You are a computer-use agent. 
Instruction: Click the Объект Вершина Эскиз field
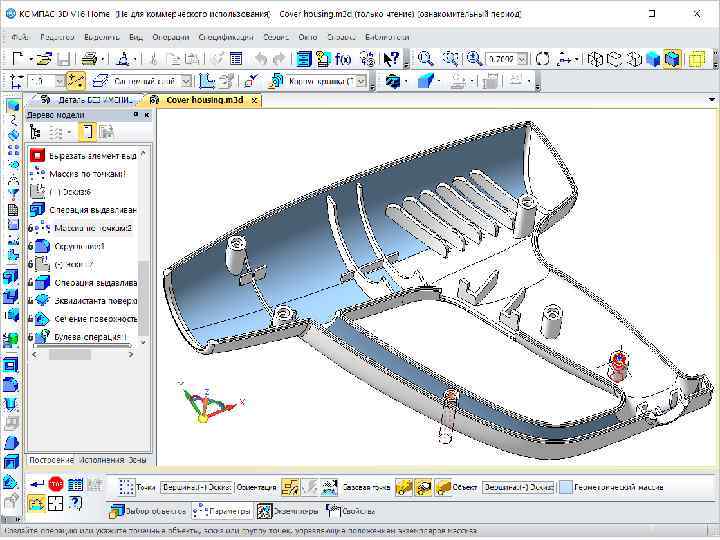(x=518, y=487)
